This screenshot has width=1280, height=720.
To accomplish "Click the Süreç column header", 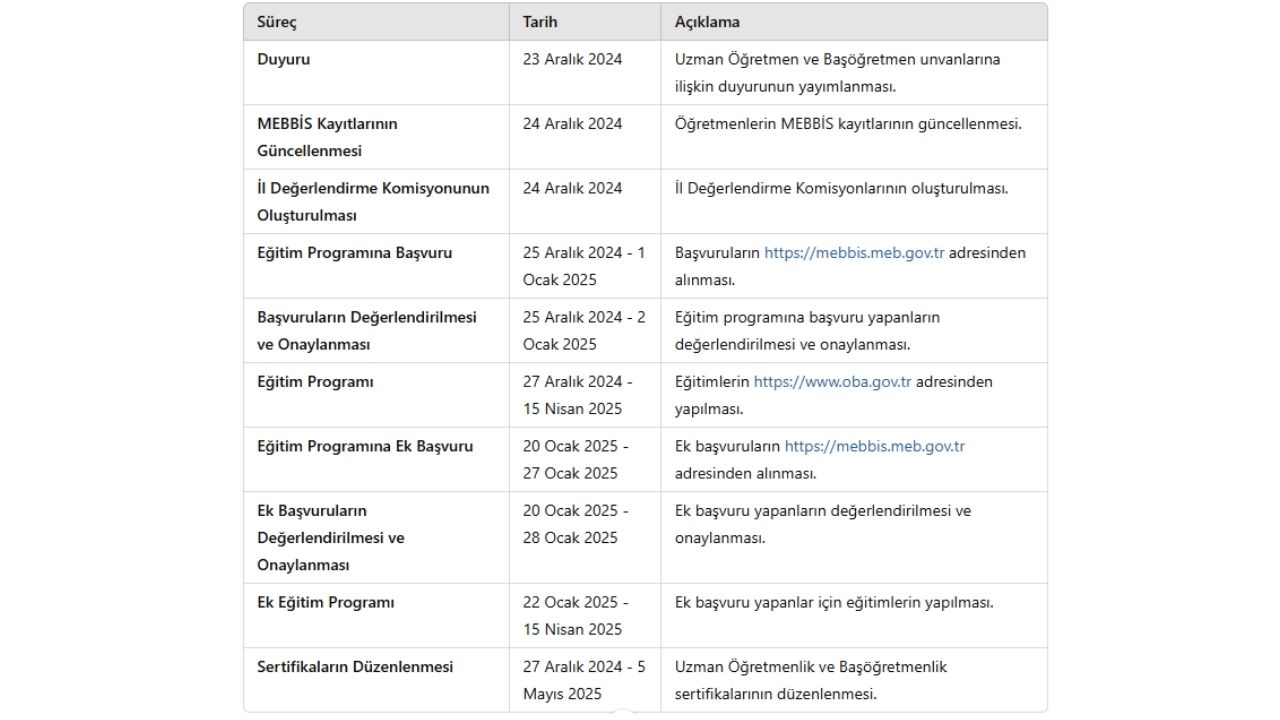I will pos(277,22).
